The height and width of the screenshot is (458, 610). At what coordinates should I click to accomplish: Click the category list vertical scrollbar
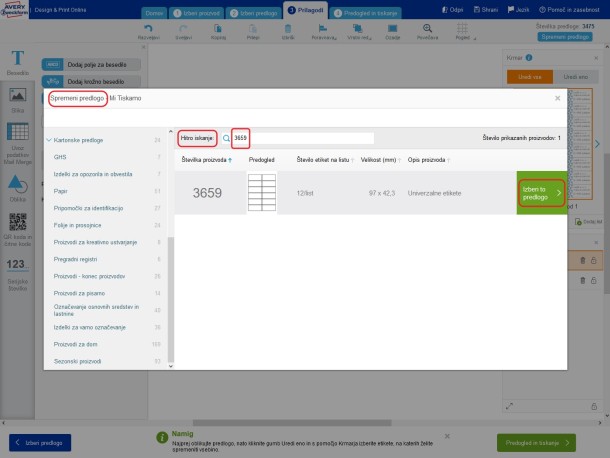(x=170, y=300)
